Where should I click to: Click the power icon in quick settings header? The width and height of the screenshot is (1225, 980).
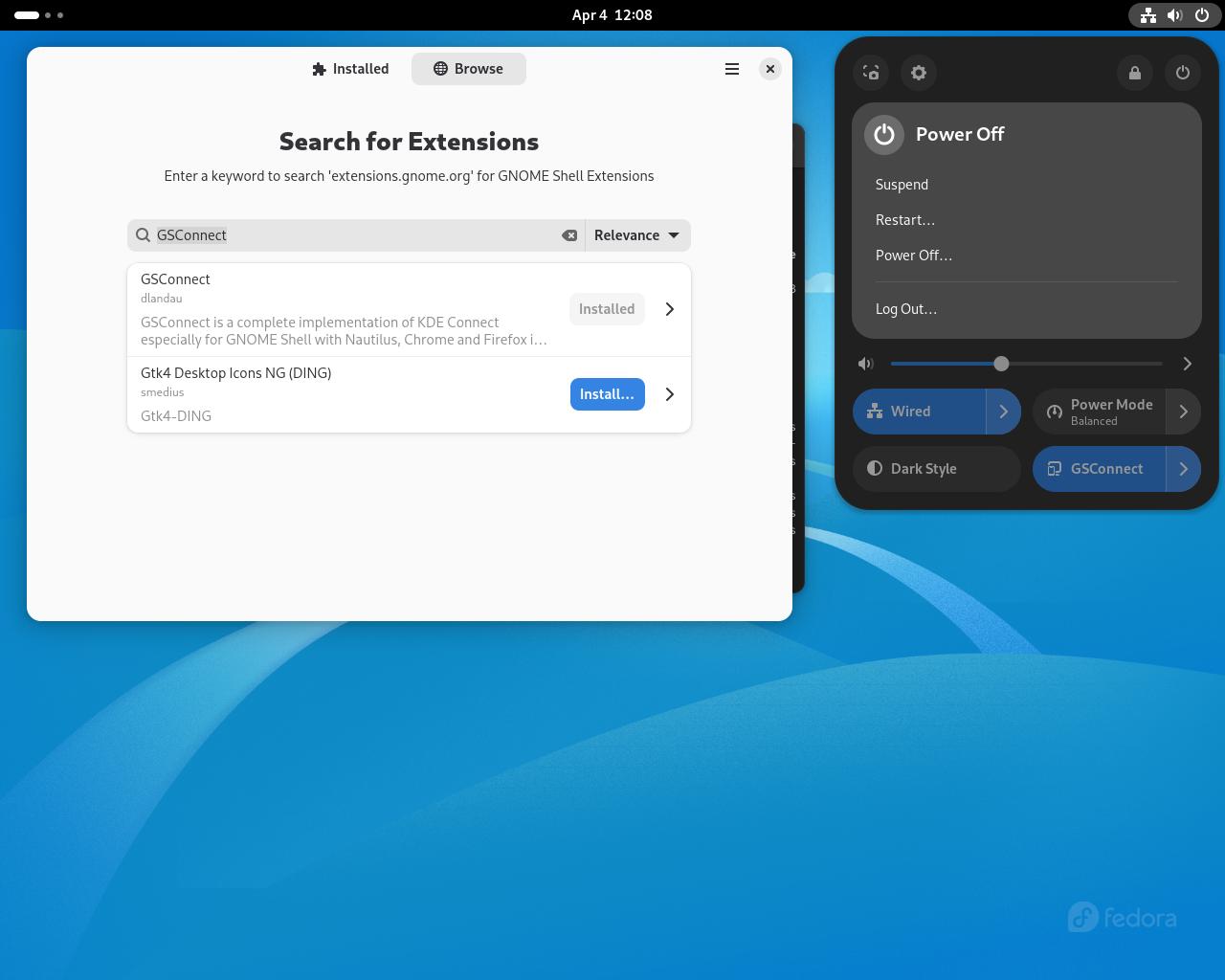tap(1183, 73)
